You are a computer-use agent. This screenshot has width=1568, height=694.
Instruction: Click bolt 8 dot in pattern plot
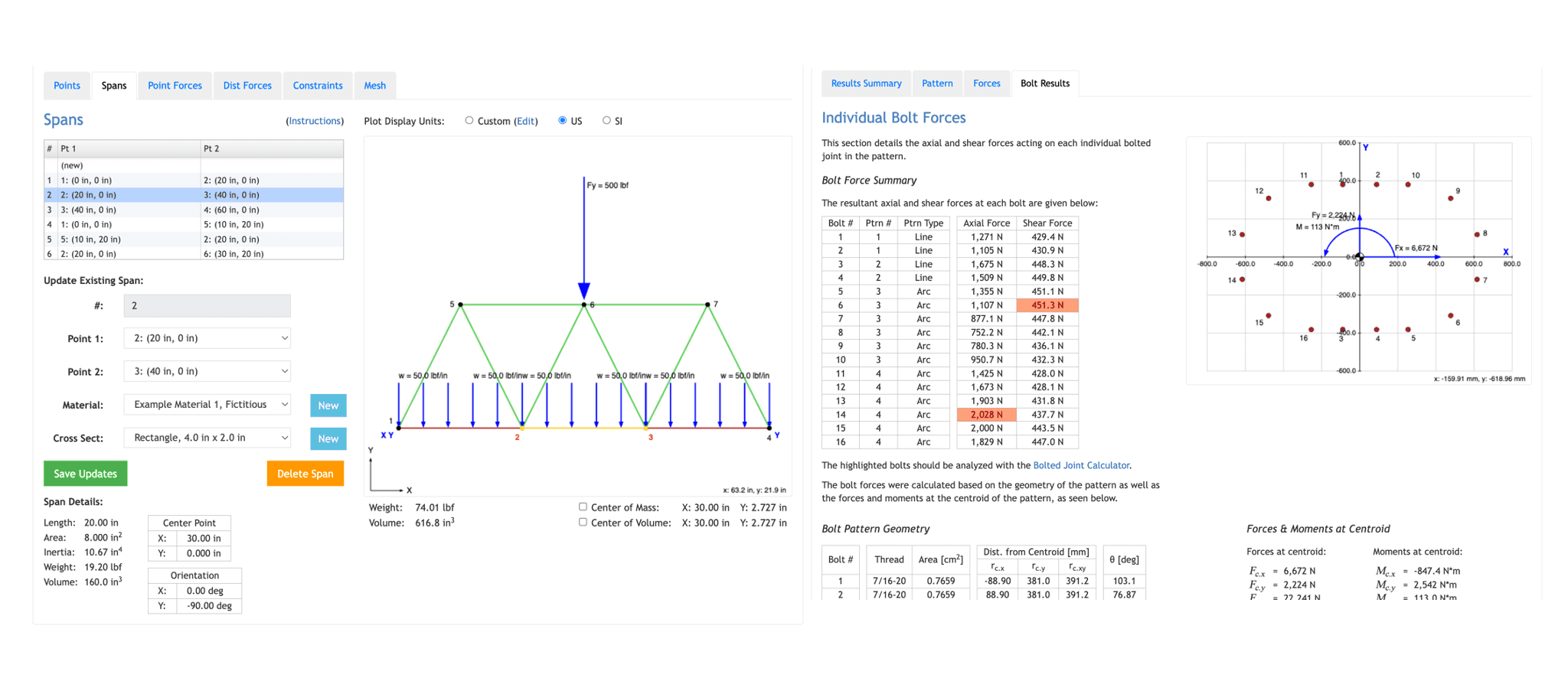[x=1477, y=234]
